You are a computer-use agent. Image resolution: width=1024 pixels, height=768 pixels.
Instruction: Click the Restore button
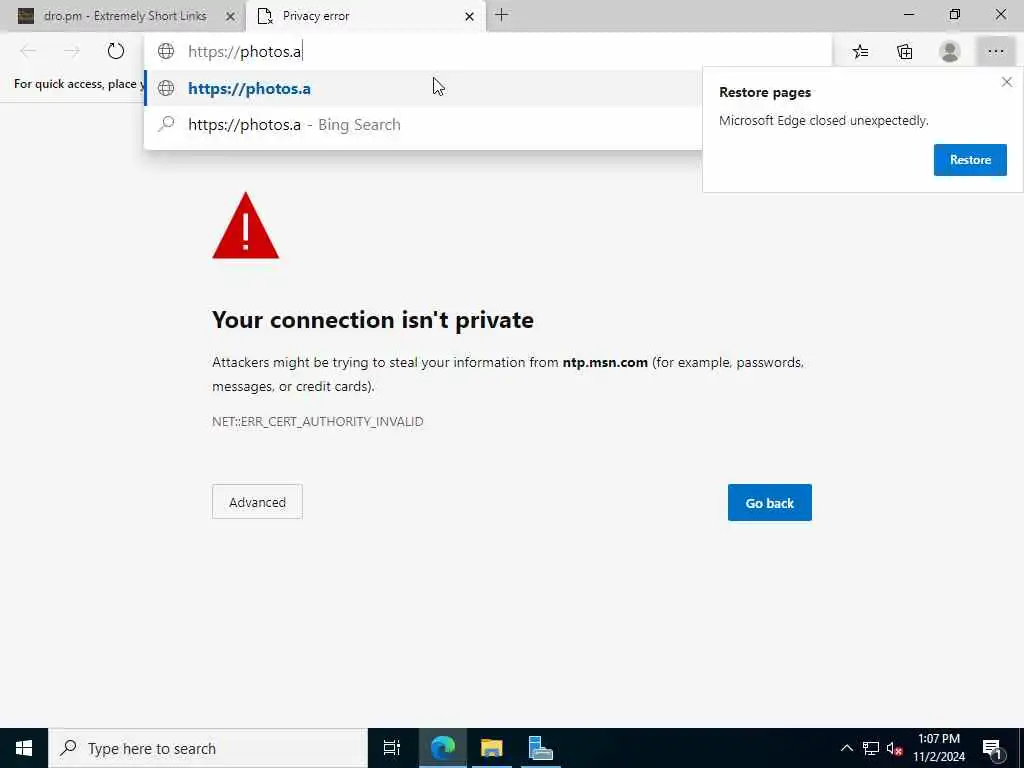tap(970, 160)
